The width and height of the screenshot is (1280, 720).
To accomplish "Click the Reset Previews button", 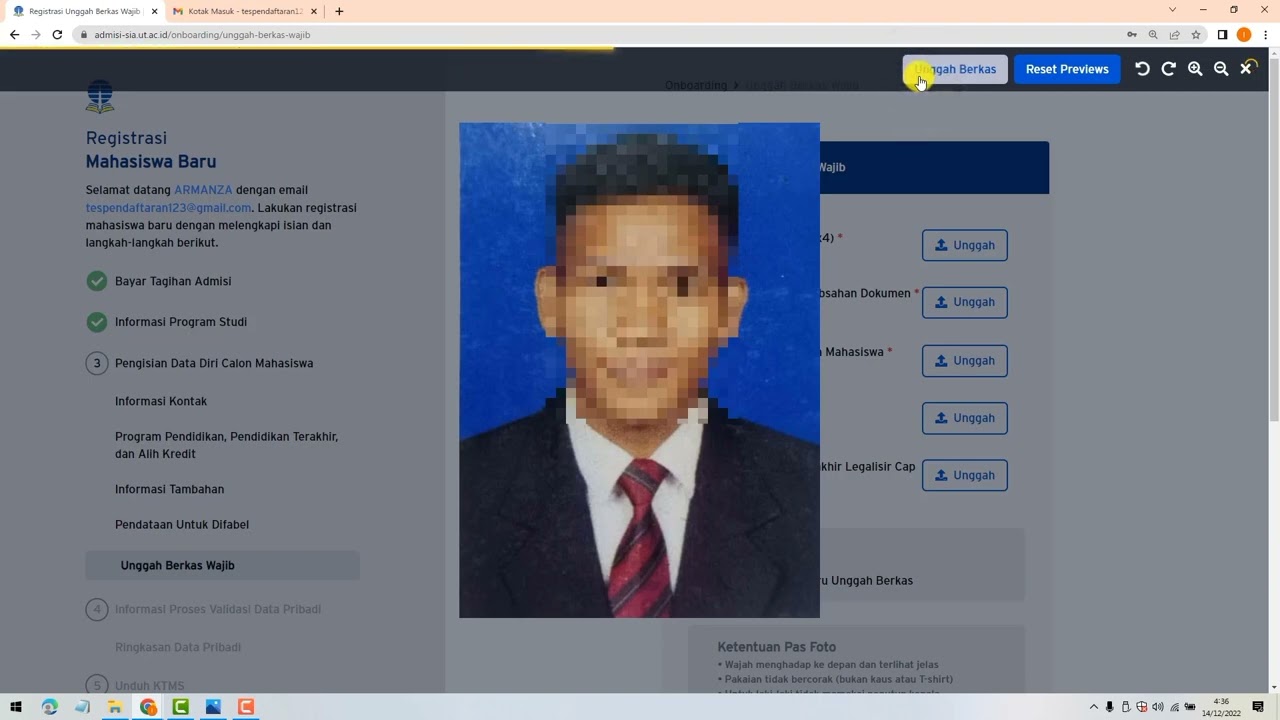I will pos(1067,69).
